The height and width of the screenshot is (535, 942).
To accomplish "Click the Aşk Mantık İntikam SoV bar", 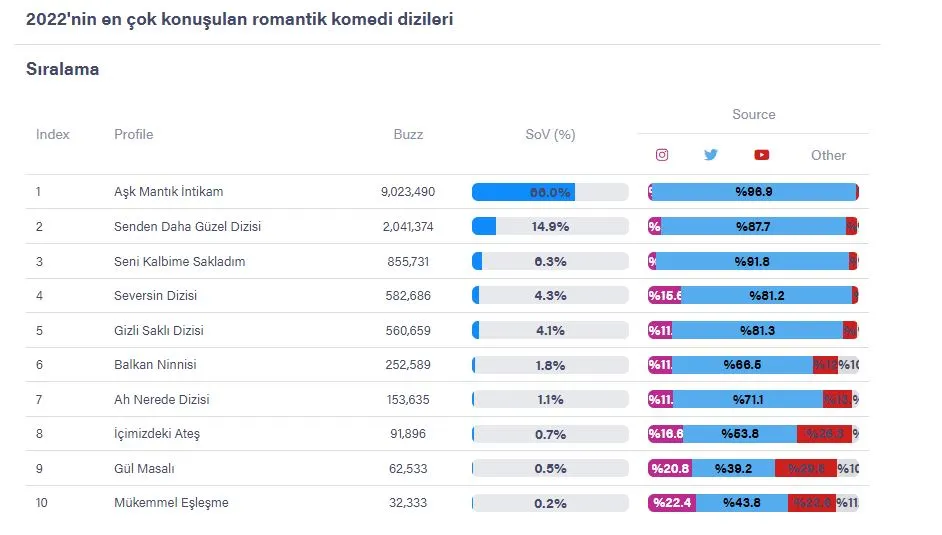I will click(550, 192).
